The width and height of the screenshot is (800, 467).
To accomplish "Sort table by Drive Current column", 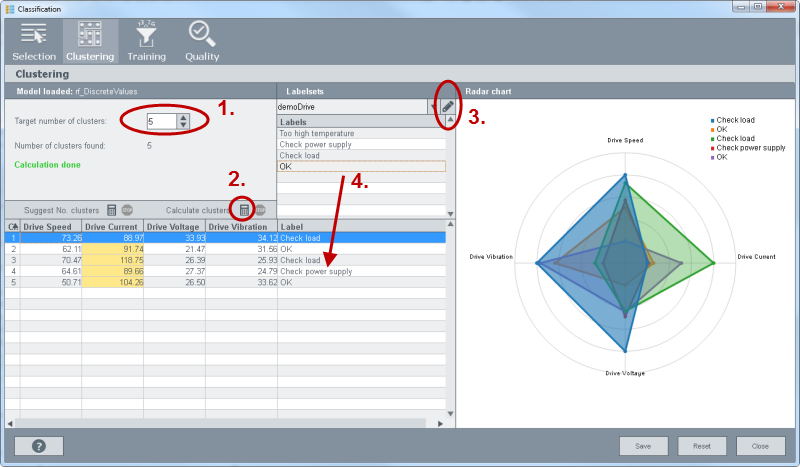I will [112, 227].
